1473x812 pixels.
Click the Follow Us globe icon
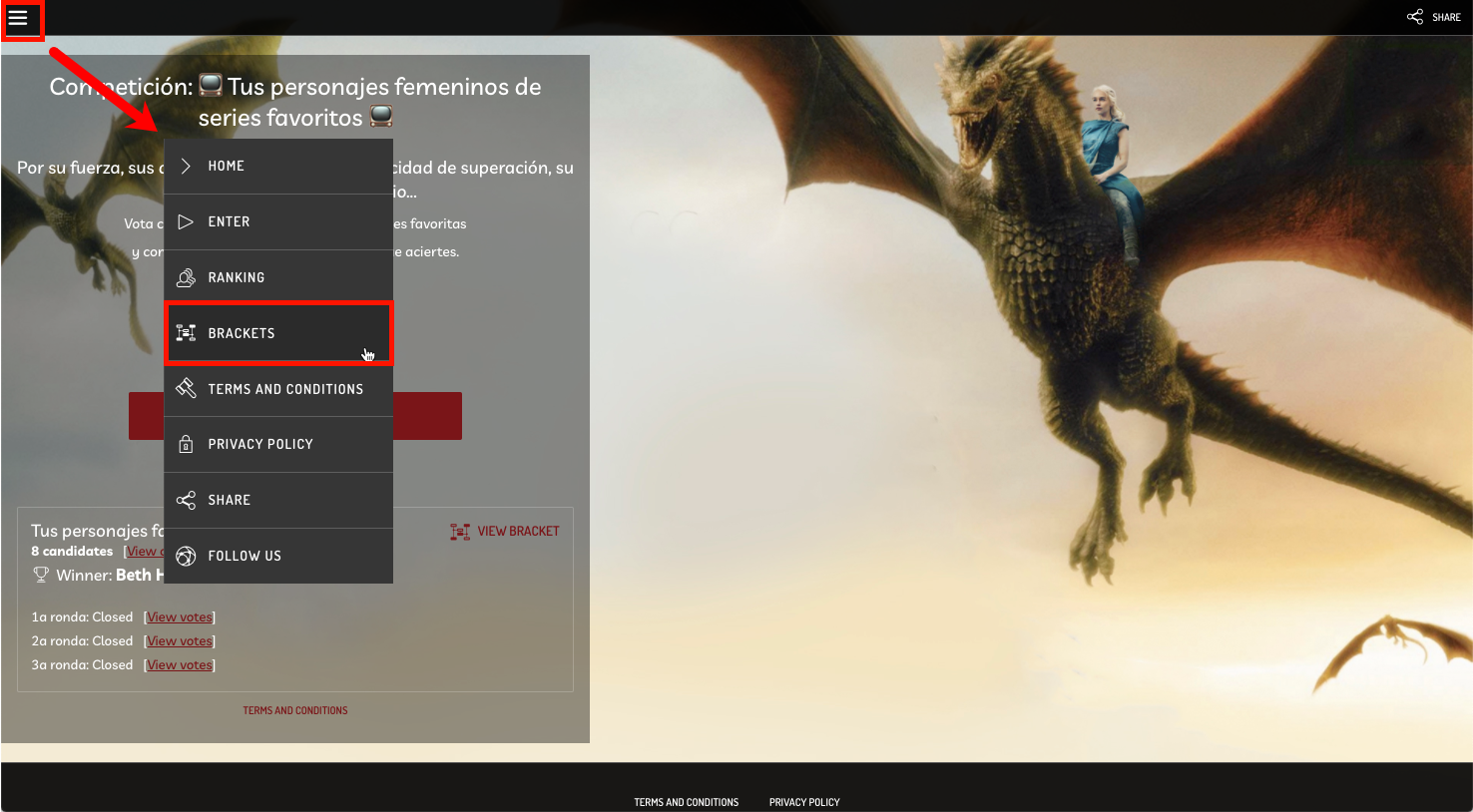pyautogui.click(x=186, y=556)
